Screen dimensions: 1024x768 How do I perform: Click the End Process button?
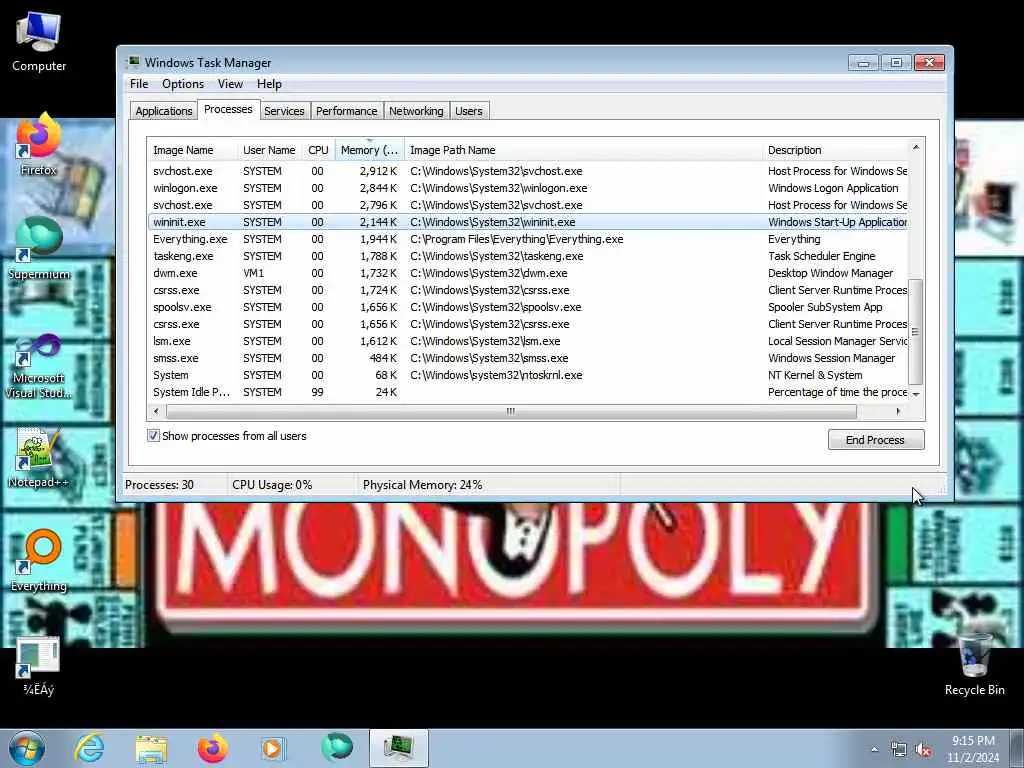[876, 440]
